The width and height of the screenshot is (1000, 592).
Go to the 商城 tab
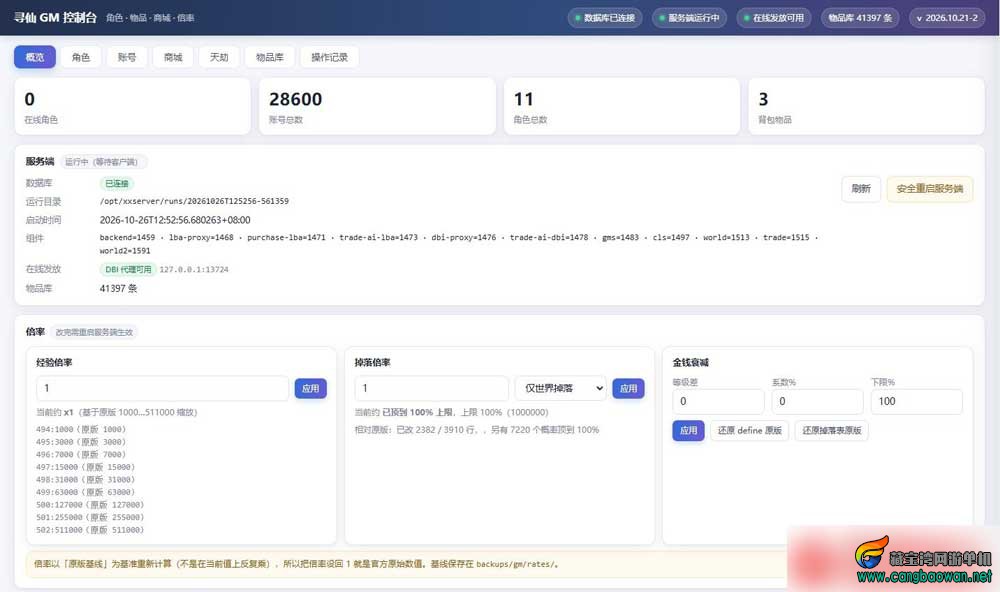coord(173,57)
